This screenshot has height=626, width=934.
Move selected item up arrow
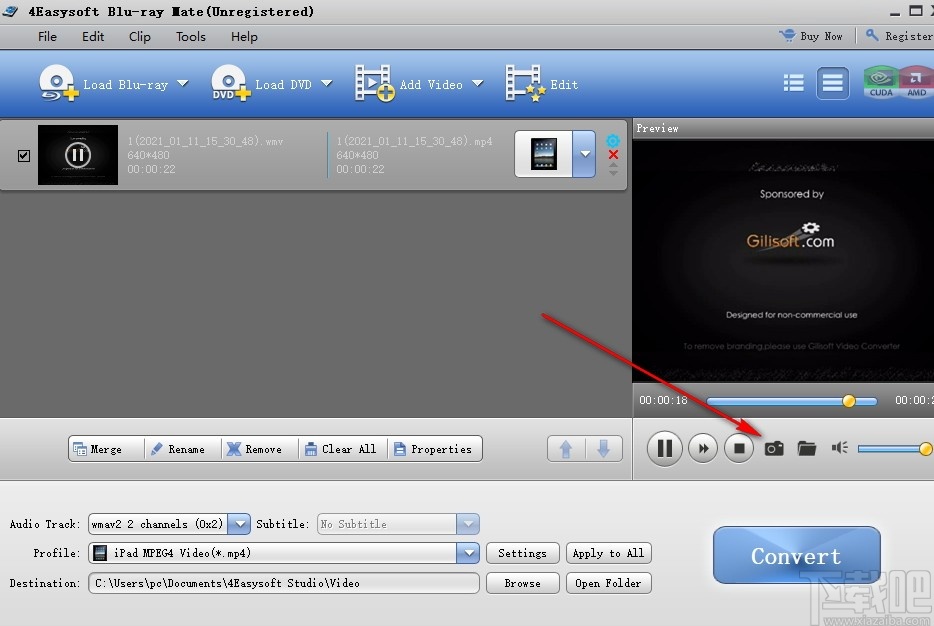(x=566, y=449)
